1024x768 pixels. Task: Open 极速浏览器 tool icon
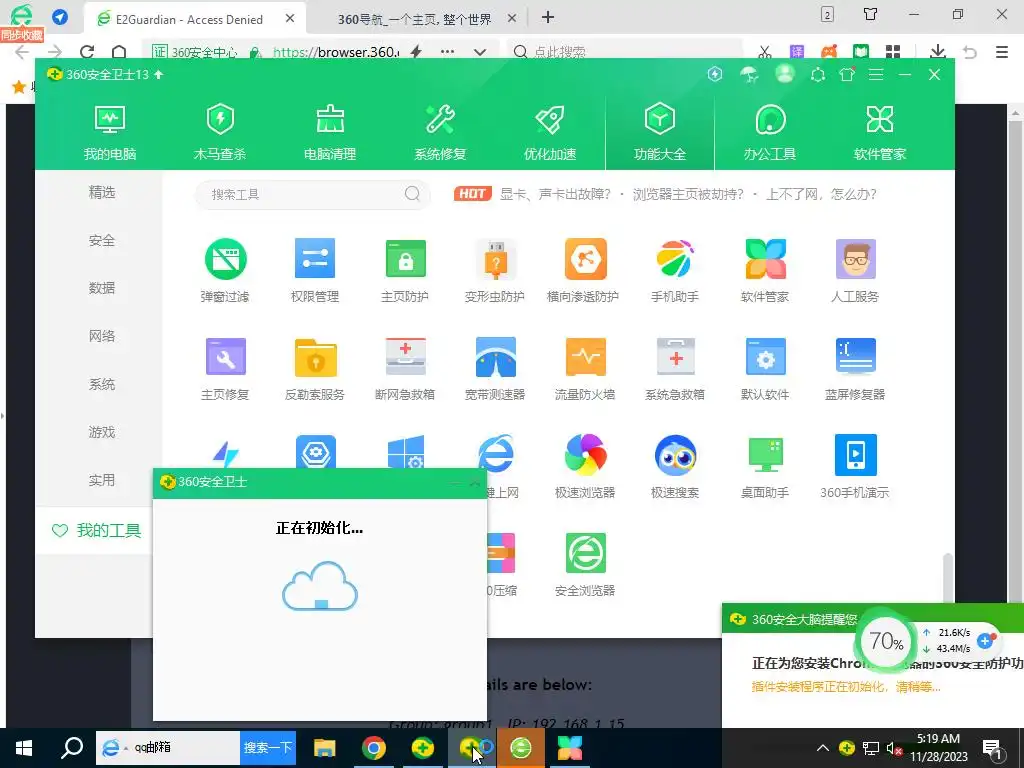click(x=584, y=466)
